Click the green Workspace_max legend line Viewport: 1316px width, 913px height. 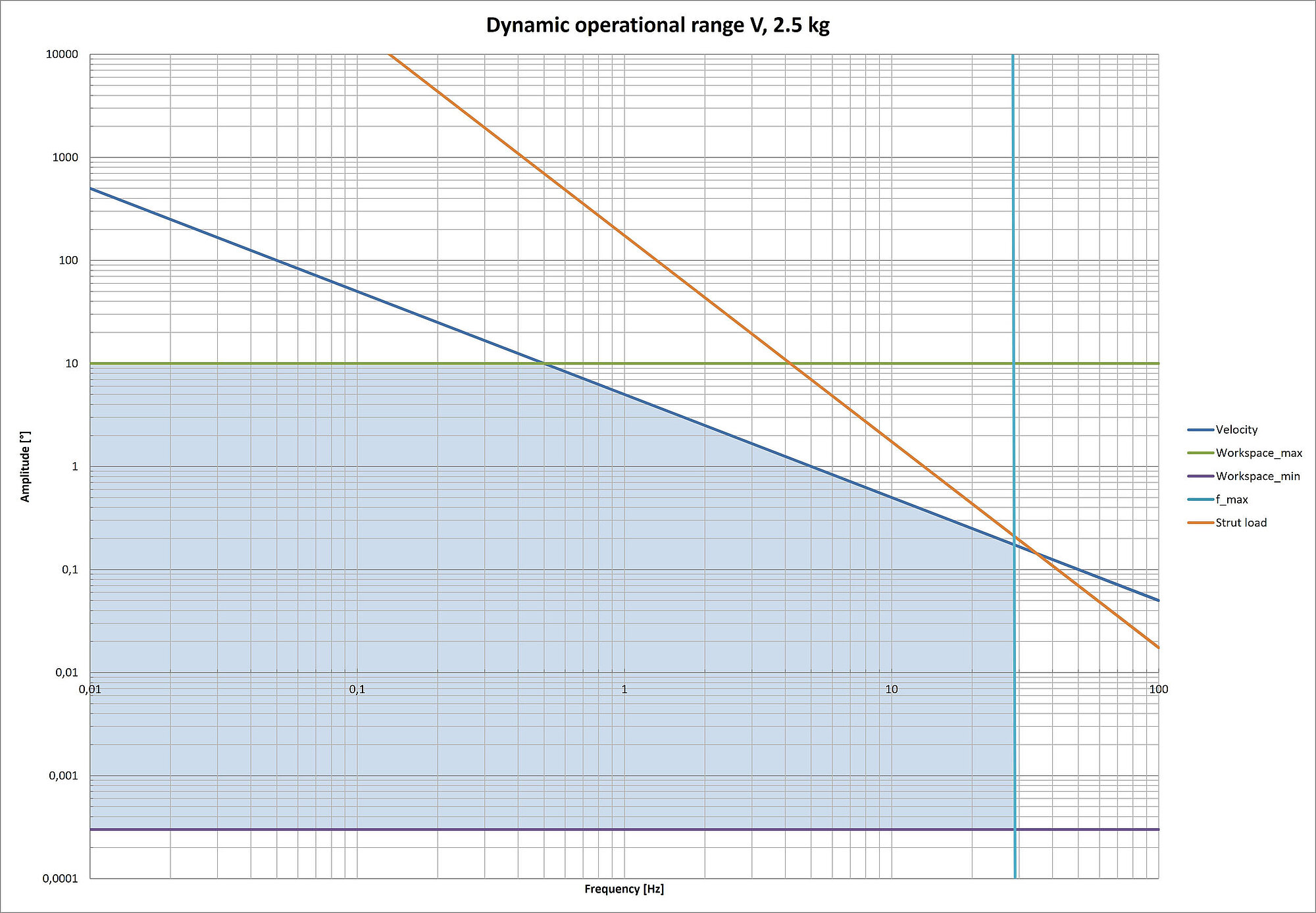[1200, 453]
